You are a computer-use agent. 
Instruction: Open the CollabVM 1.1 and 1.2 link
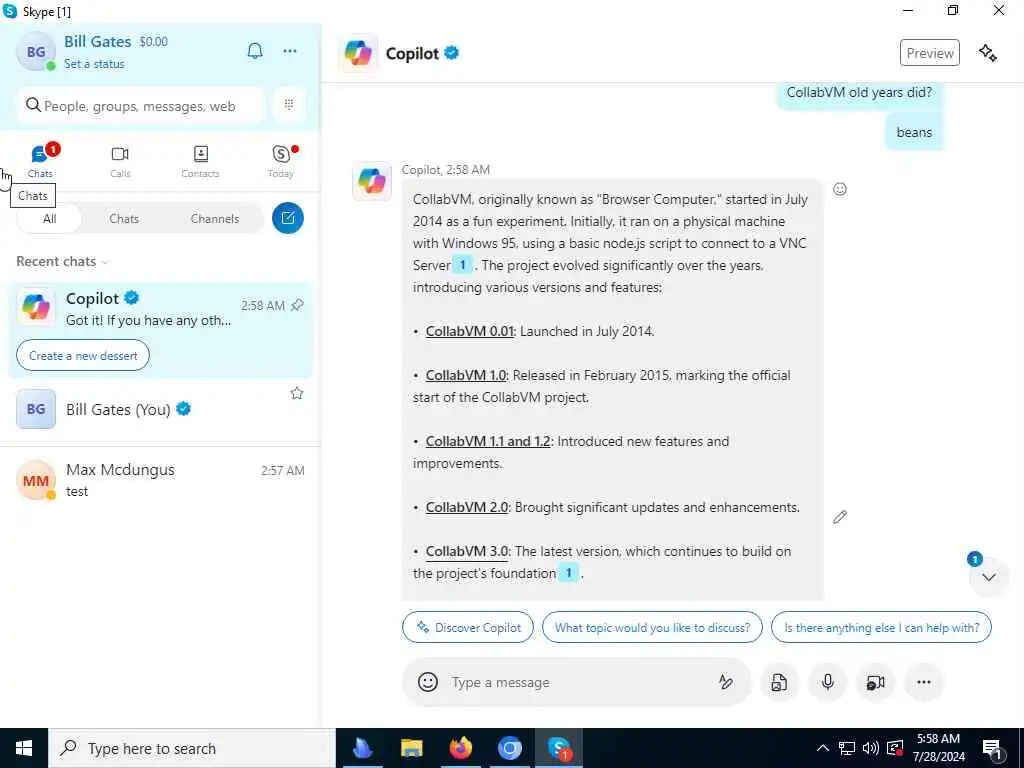click(x=488, y=441)
